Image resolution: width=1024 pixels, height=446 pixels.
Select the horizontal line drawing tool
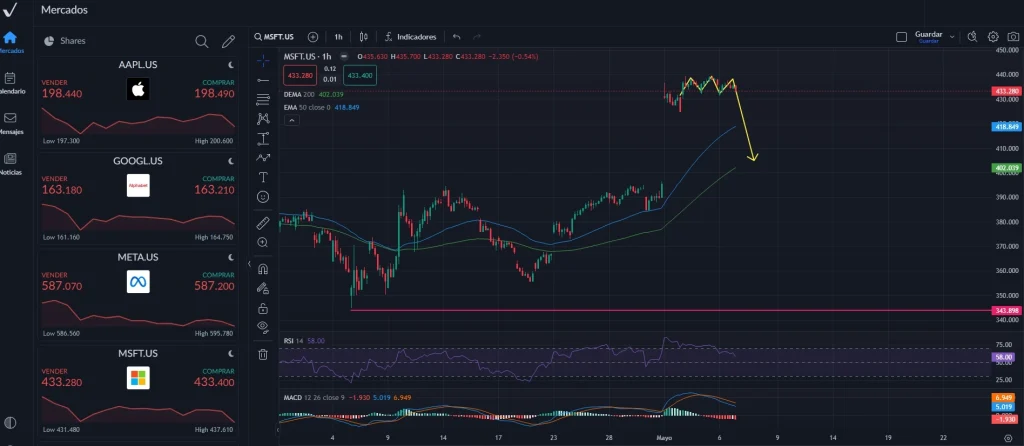(x=263, y=80)
